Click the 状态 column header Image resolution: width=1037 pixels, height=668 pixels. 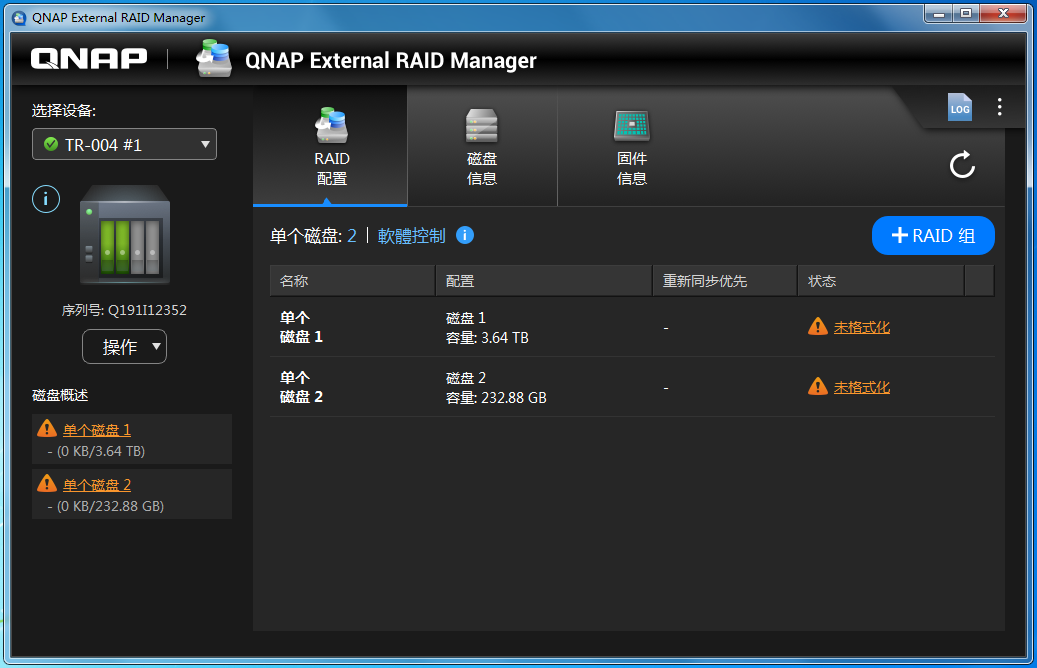880,280
